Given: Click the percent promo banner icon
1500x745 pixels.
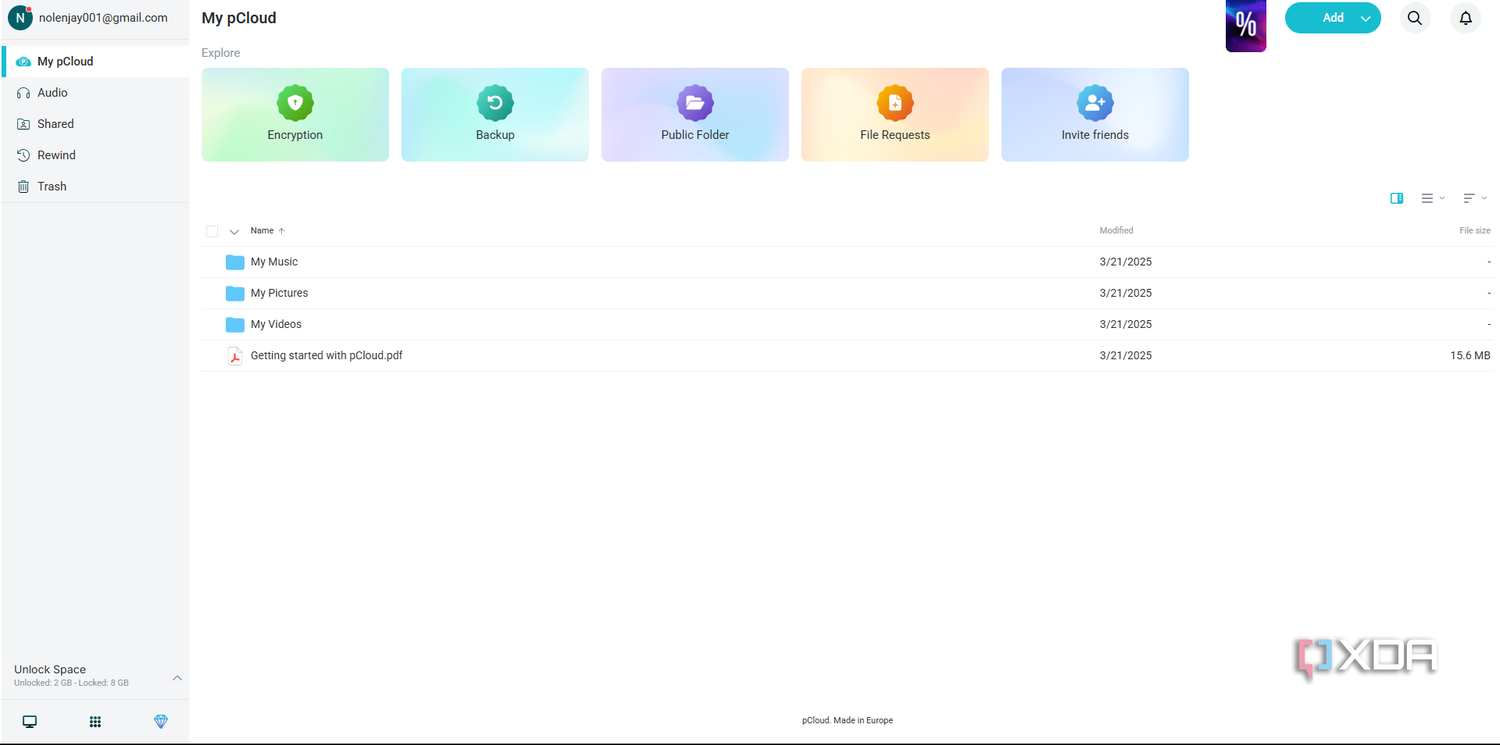Looking at the screenshot, I should coord(1246,25).
